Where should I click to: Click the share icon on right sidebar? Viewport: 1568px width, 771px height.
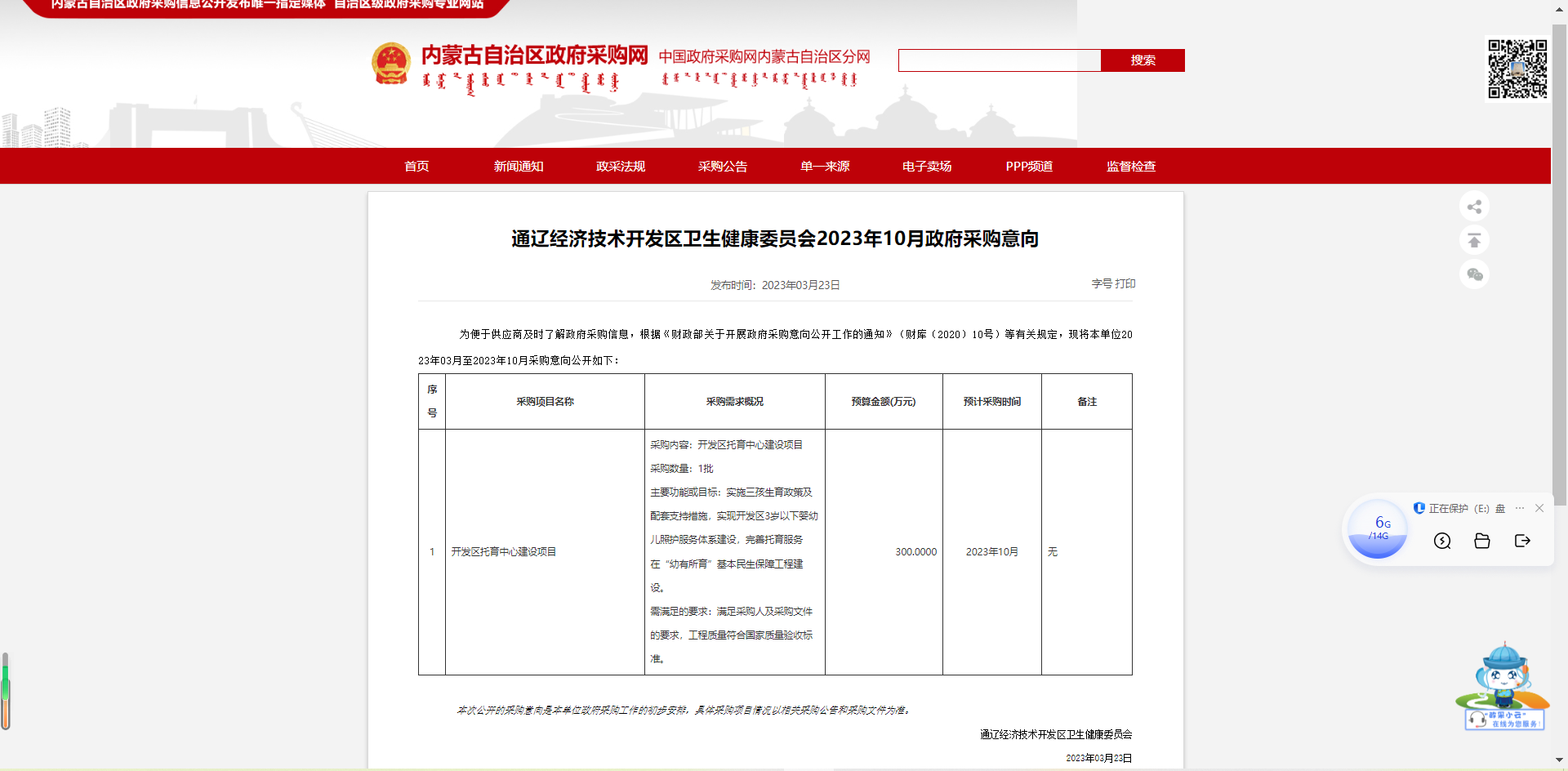click(1474, 207)
